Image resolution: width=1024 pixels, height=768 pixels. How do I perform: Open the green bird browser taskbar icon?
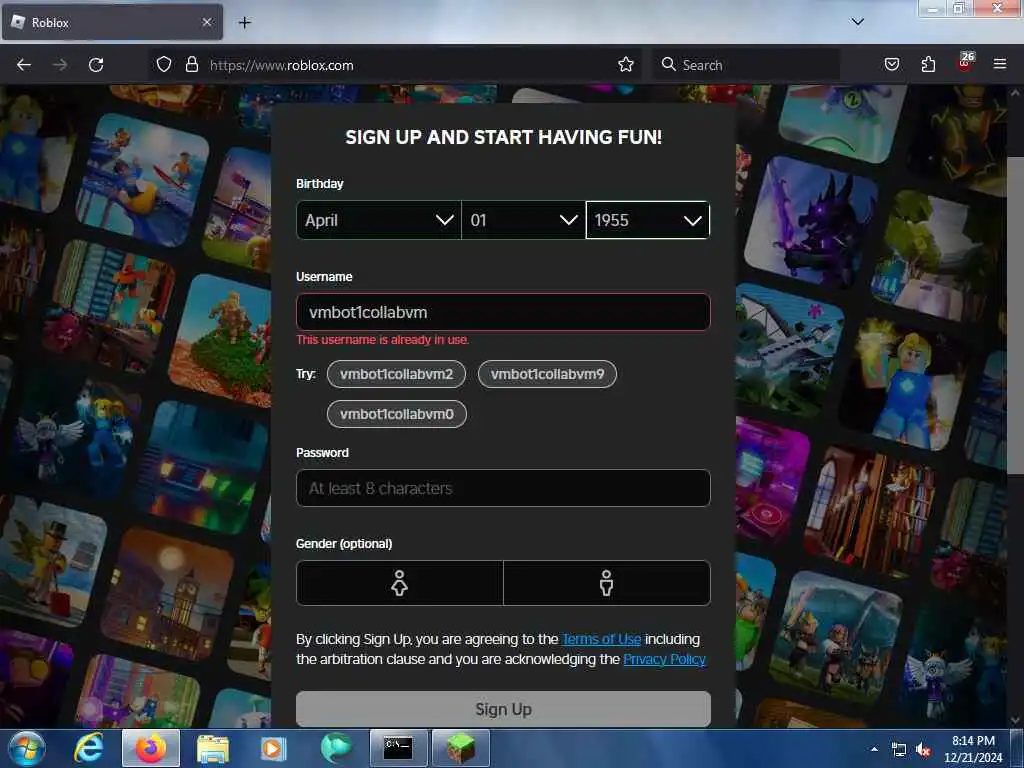[336, 748]
